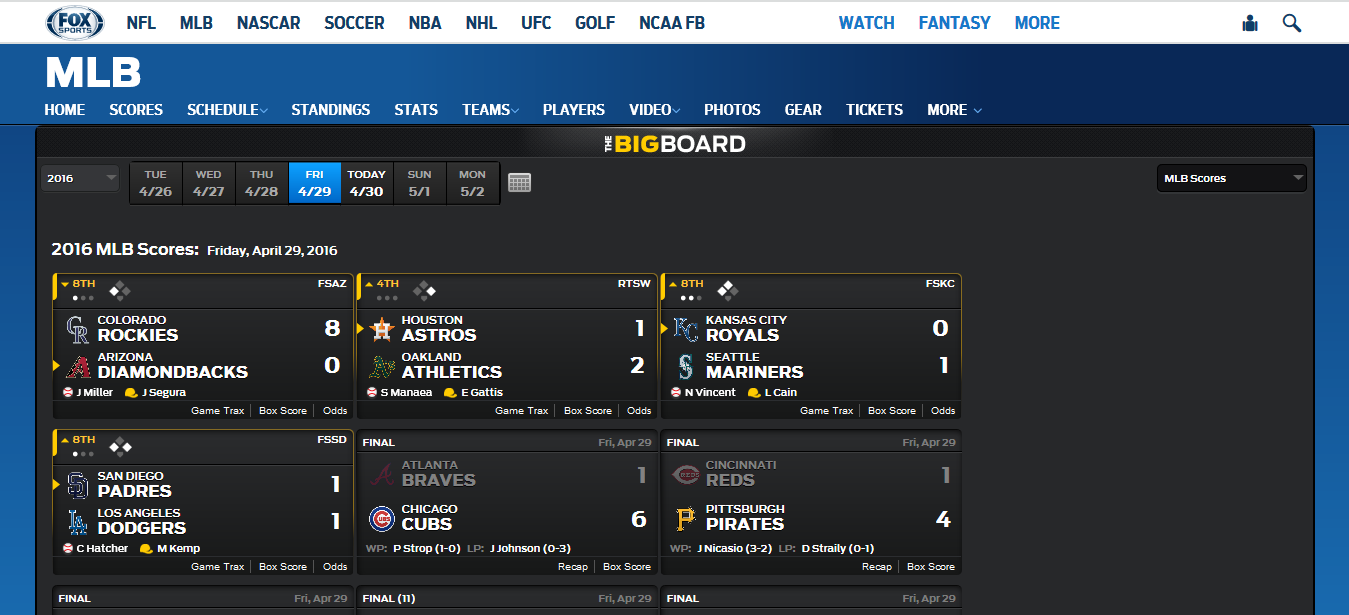Screen dimensions: 1349x615
Task: Select the THU 4/28 date tab
Action: click(262, 183)
